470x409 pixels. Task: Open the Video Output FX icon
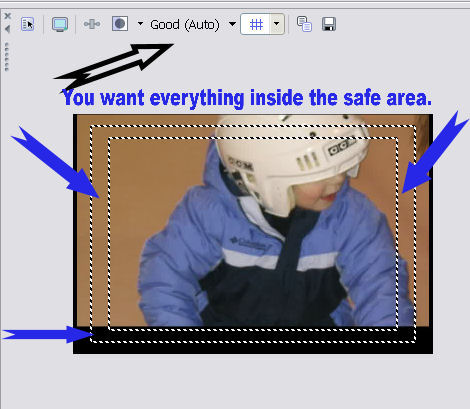pos(92,24)
